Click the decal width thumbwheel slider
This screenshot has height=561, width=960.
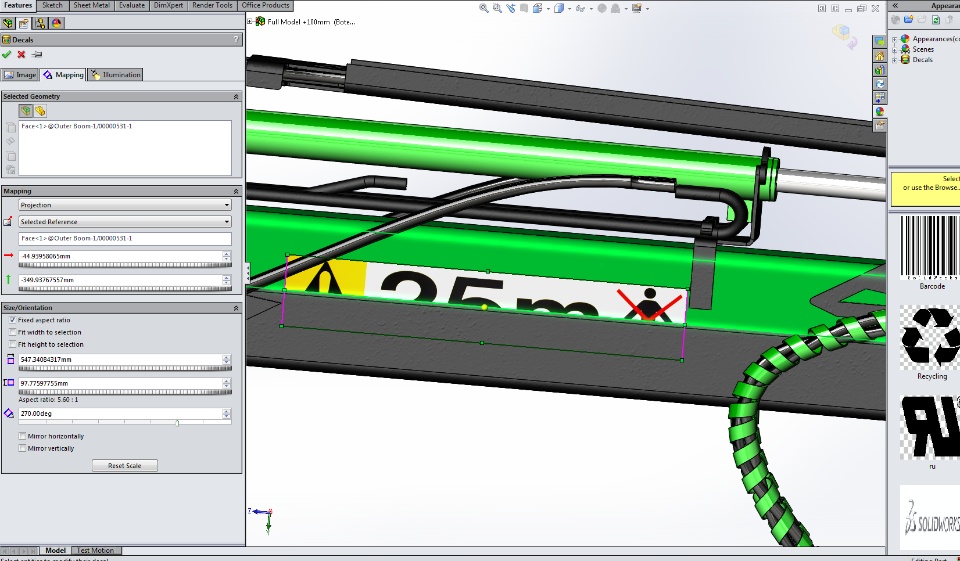[125, 368]
